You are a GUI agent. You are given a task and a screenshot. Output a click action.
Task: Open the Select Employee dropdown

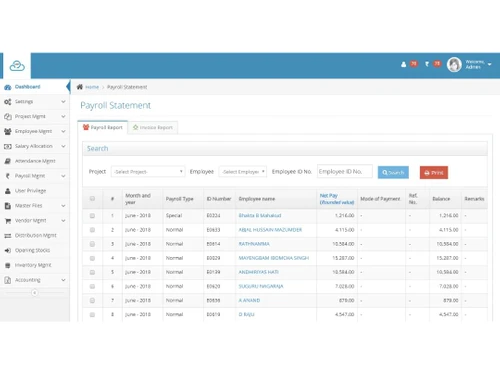point(243,172)
